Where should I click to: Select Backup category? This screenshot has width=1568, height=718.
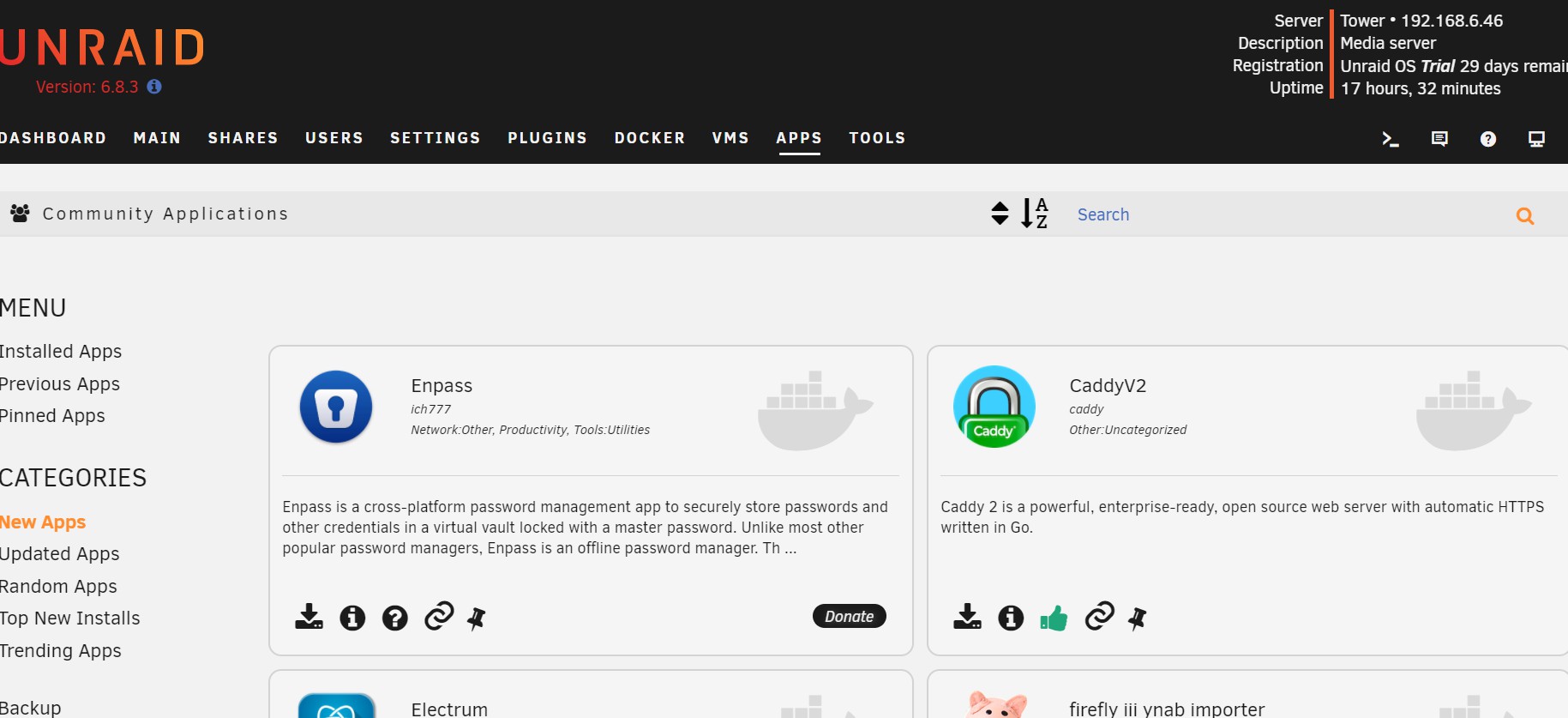point(31,708)
